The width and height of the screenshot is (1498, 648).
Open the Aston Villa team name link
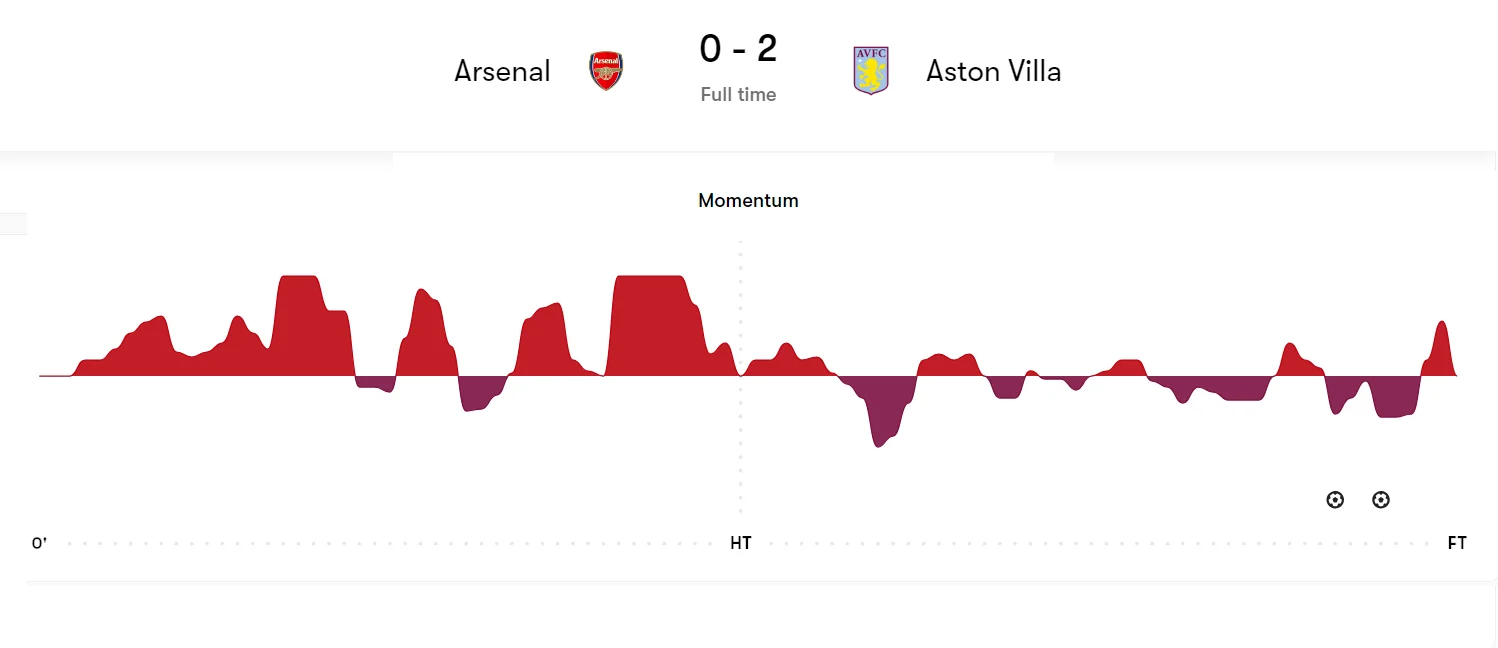click(x=993, y=71)
